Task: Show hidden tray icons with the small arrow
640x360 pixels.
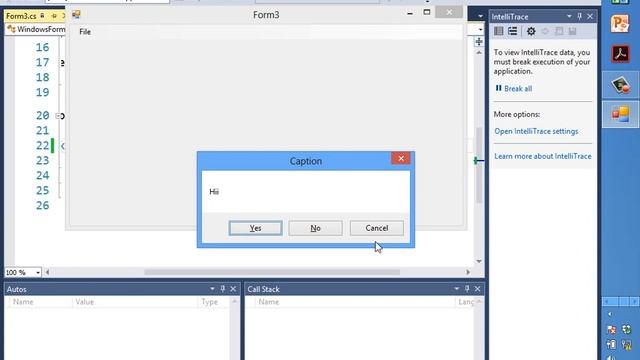Action: coord(610,314)
